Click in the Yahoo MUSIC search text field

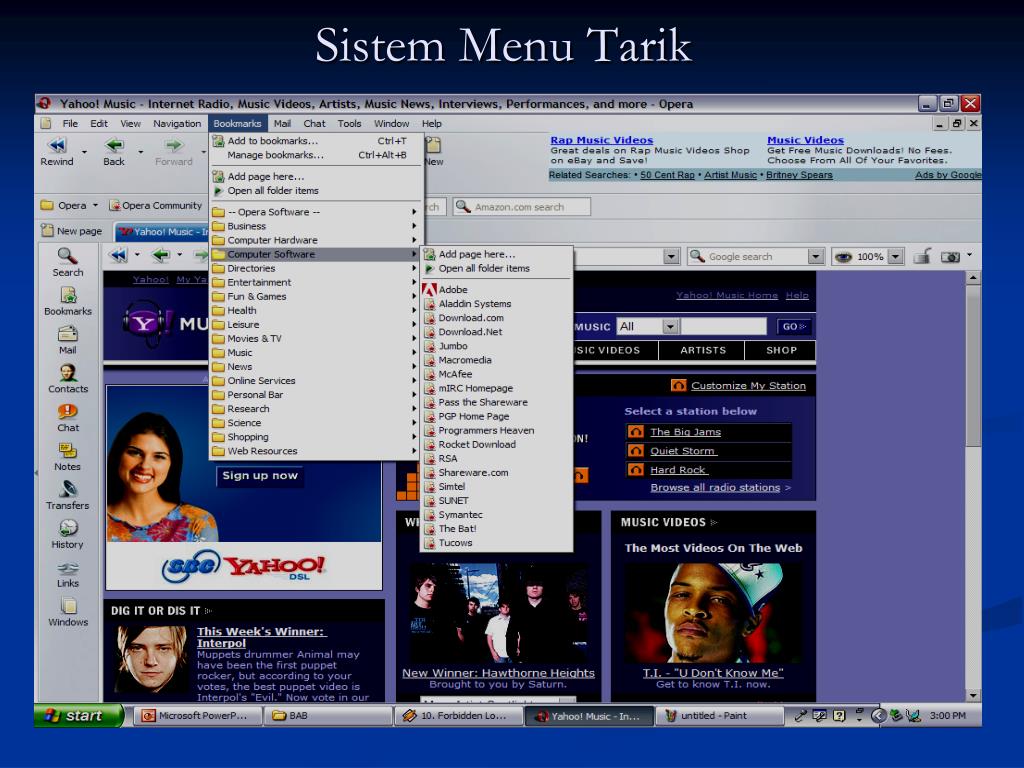pos(724,326)
